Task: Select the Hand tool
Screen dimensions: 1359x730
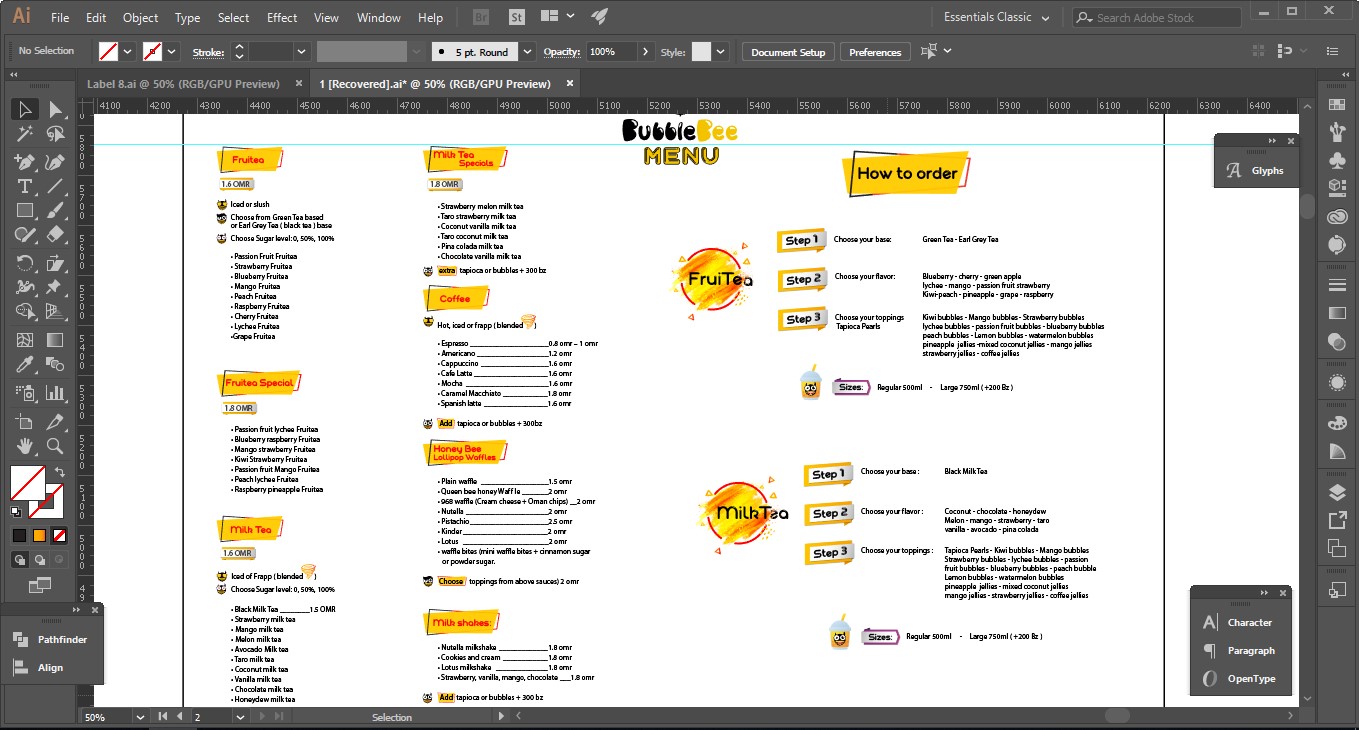Action: [25, 446]
